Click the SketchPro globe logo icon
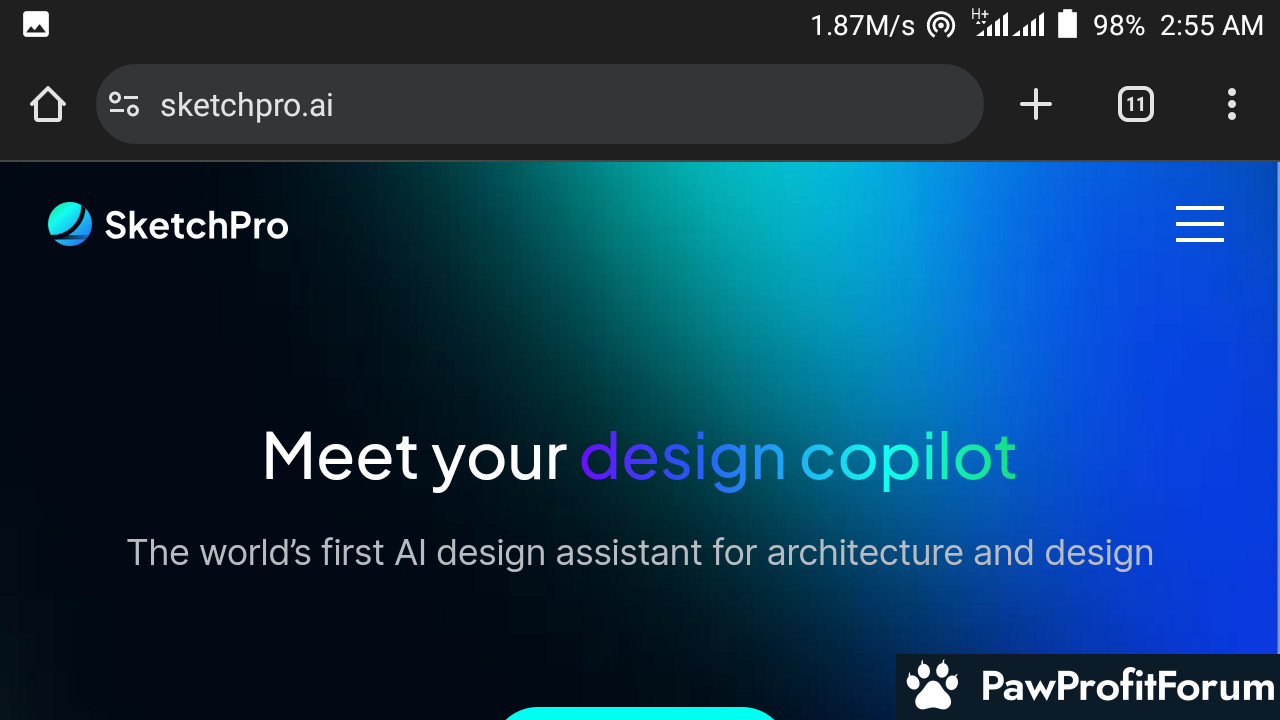 point(70,224)
